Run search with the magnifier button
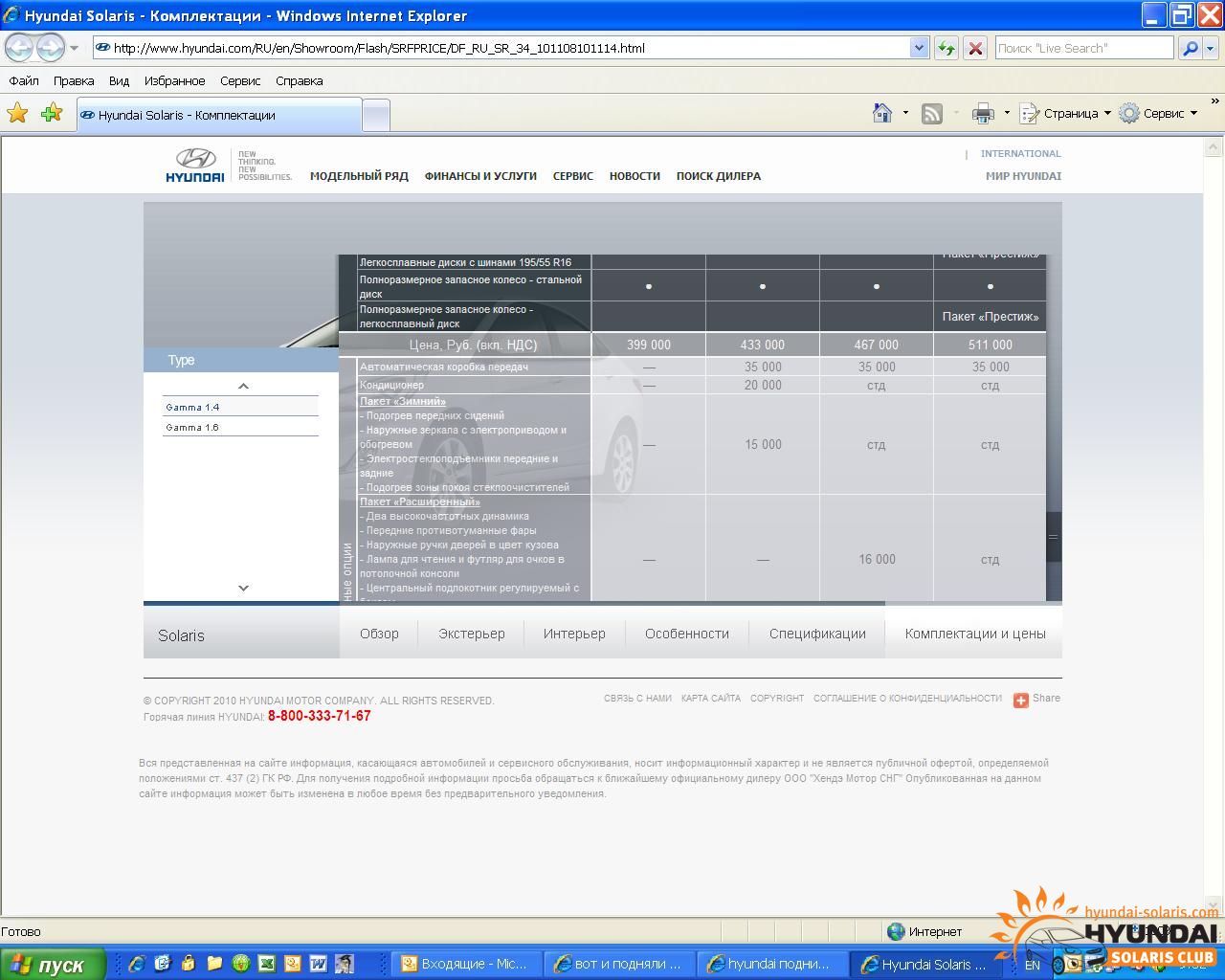 pyautogui.click(x=1190, y=48)
